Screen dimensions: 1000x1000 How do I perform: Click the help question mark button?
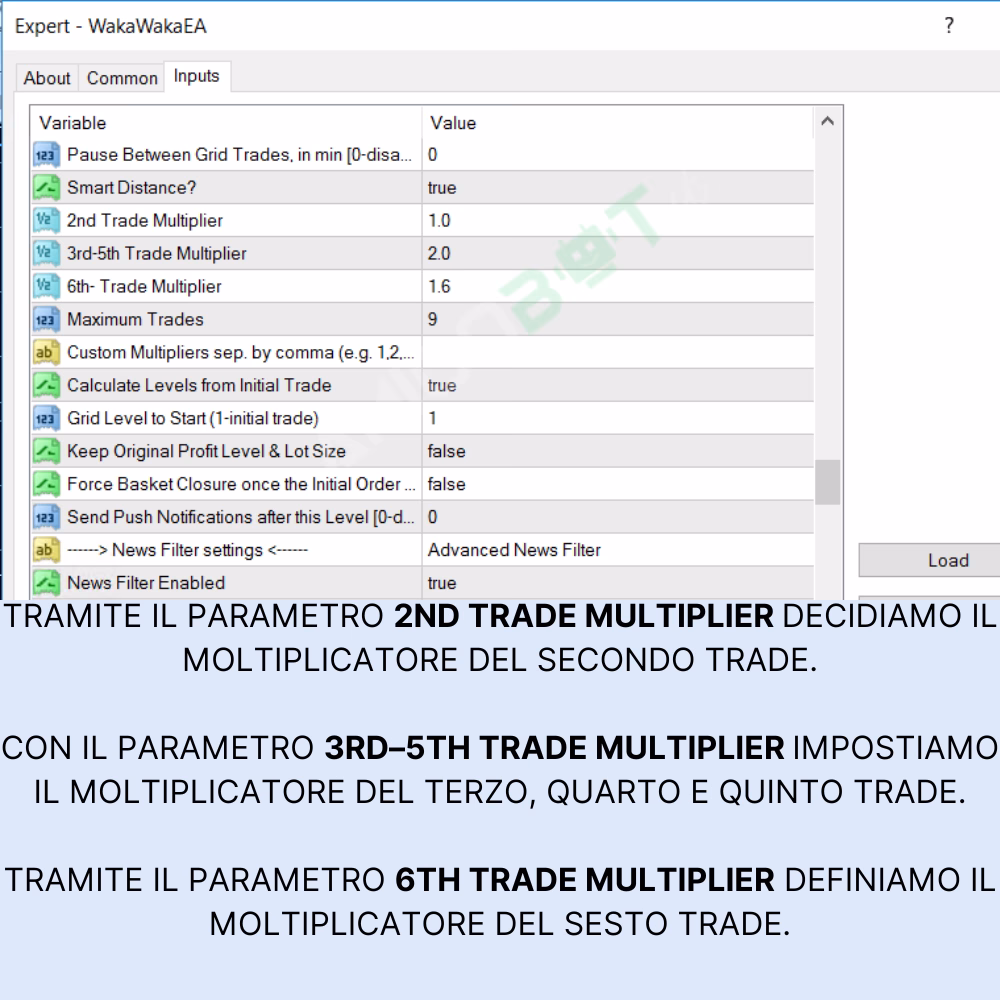pos(949,26)
